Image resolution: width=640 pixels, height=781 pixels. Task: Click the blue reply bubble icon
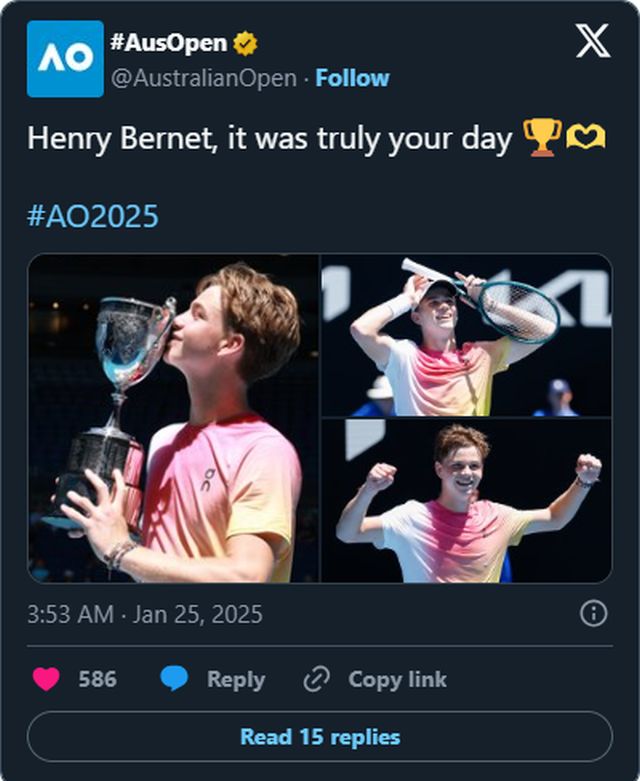pyautogui.click(x=174, y=679)
